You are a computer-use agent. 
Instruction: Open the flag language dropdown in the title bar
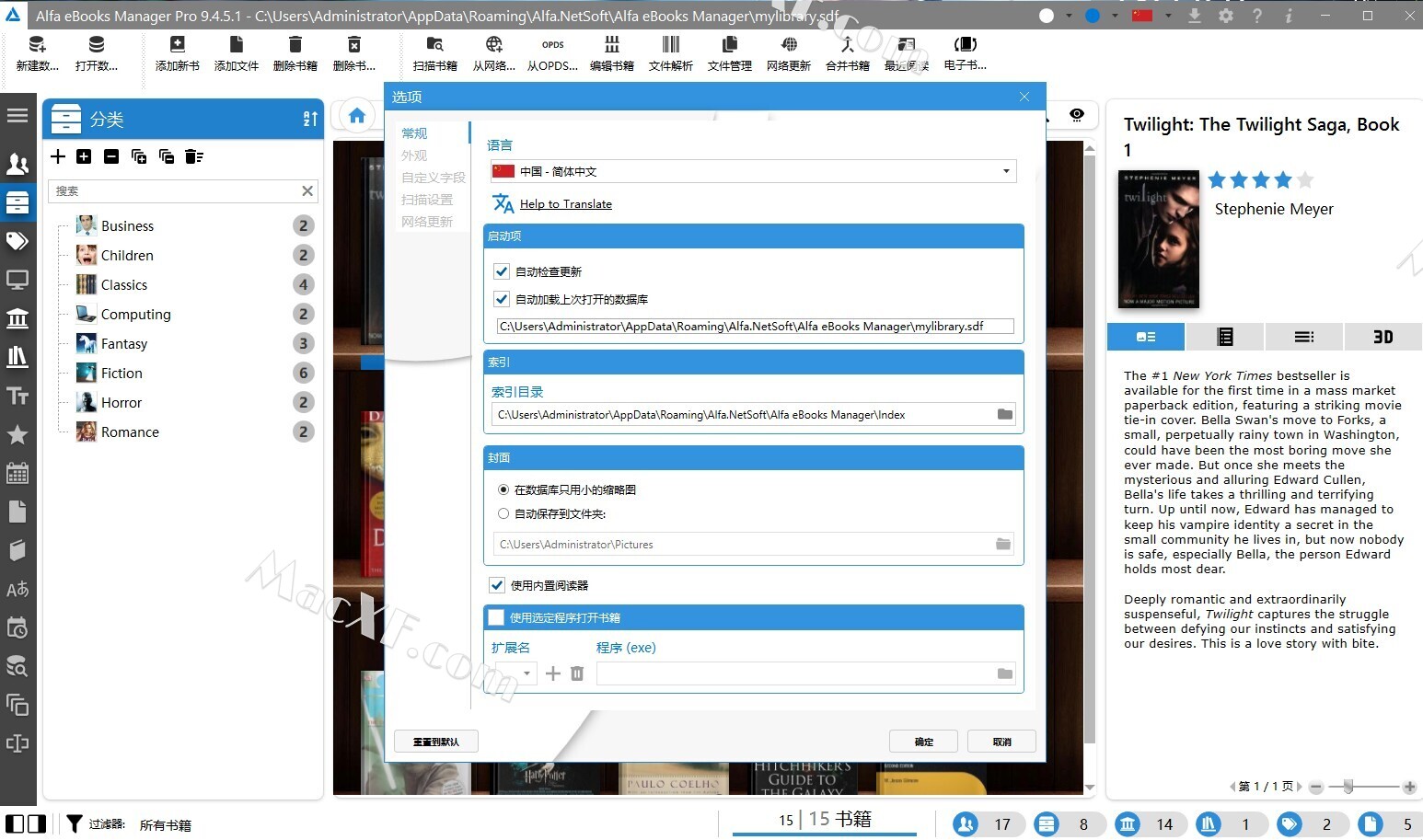(x=1151, y=16)
